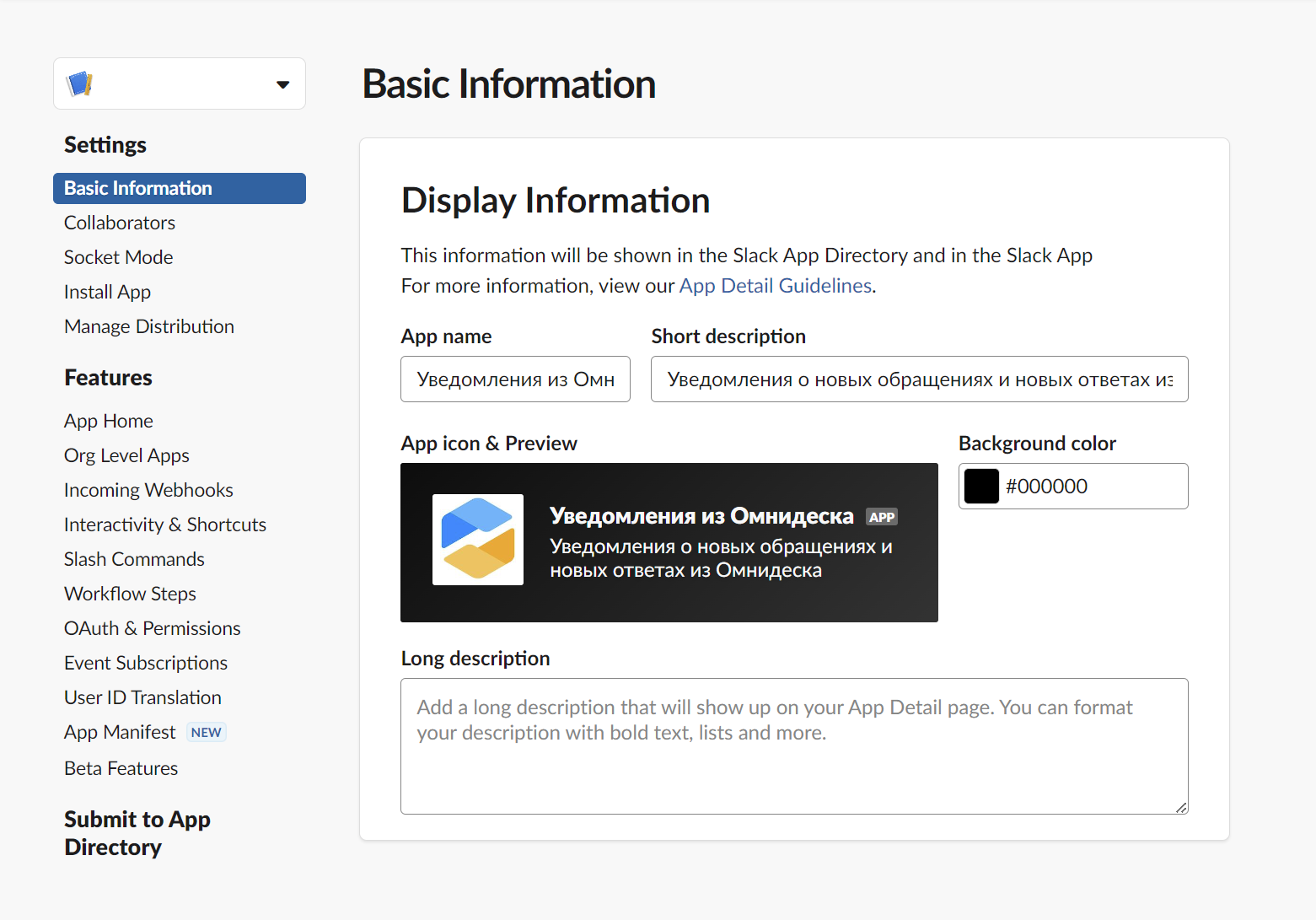Open Interactivity & Shortcuts page
1316x920 pixels.
[165, 525]
